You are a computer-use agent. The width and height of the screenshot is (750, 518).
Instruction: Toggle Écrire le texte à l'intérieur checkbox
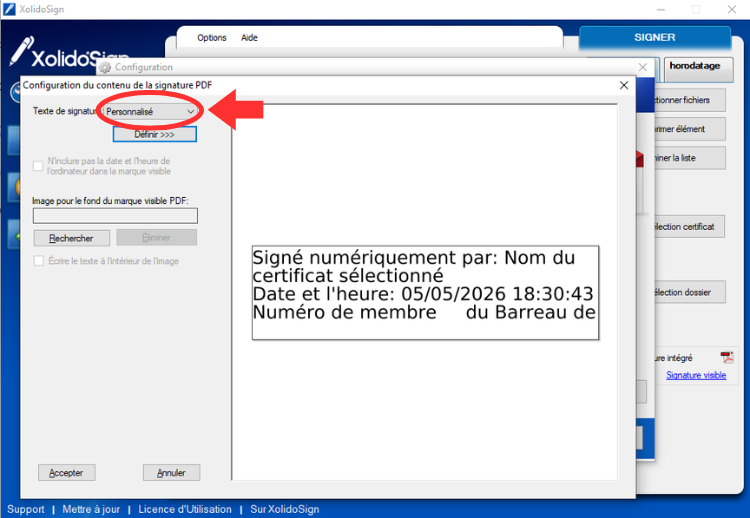pos(38,261)
